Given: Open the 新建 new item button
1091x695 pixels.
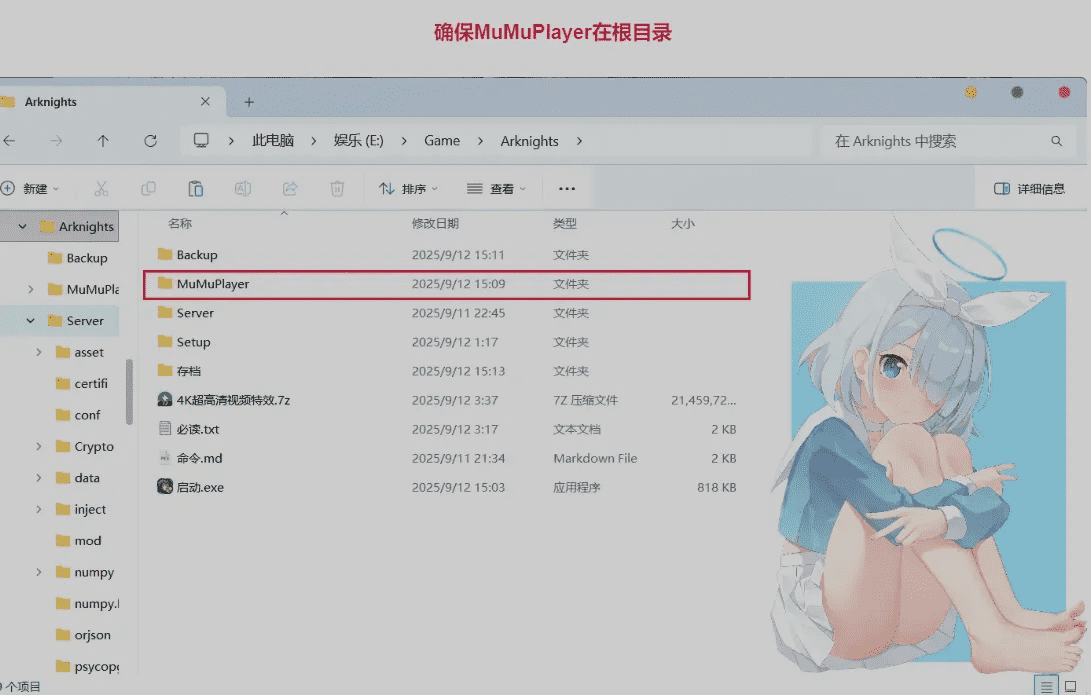Looking at the screenshot, I should pyautogui.click(x=30, y=189).
